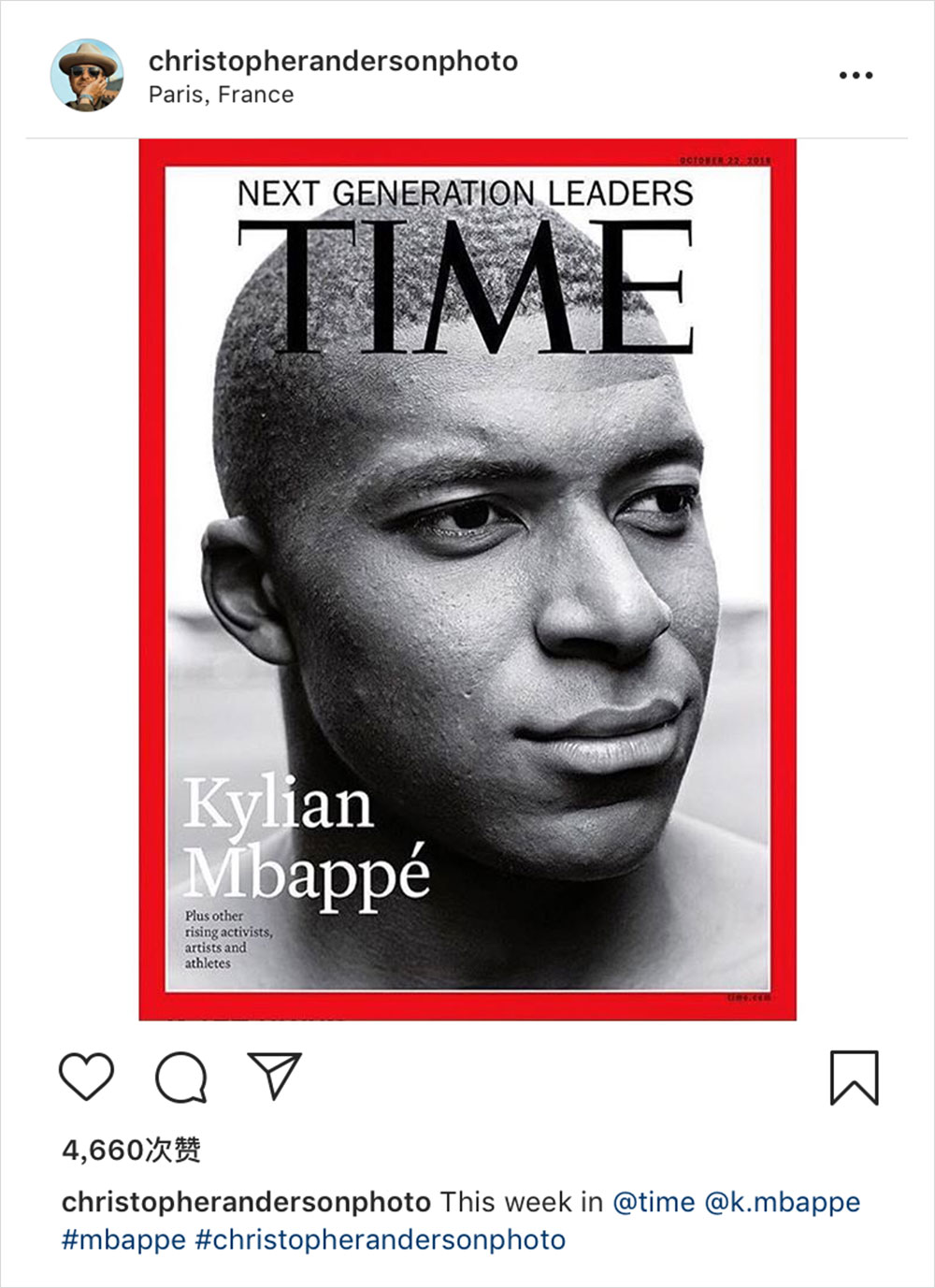The image size is (935, 1288).
Task: Open christopherandersonphoto username in the caption
Action: click(246, 1202)
